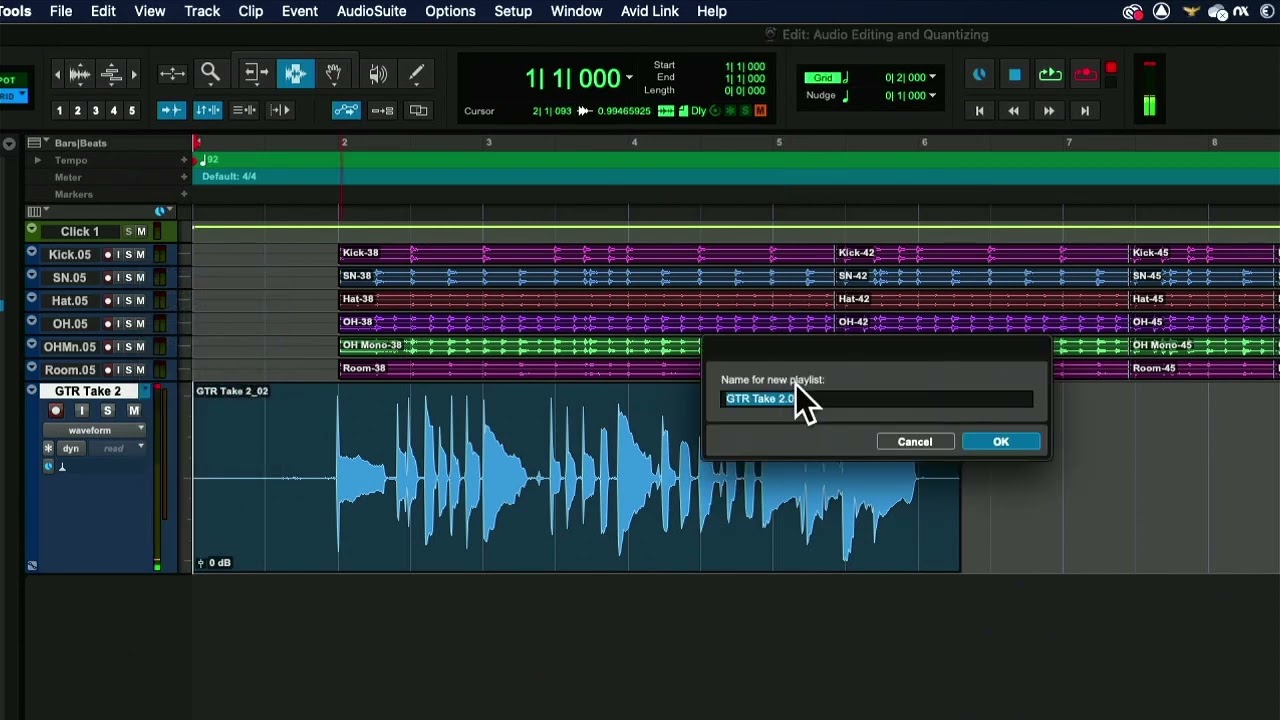The image size is (1280, 720).
Task: Open the Setup menu
Action: (513, 11)
